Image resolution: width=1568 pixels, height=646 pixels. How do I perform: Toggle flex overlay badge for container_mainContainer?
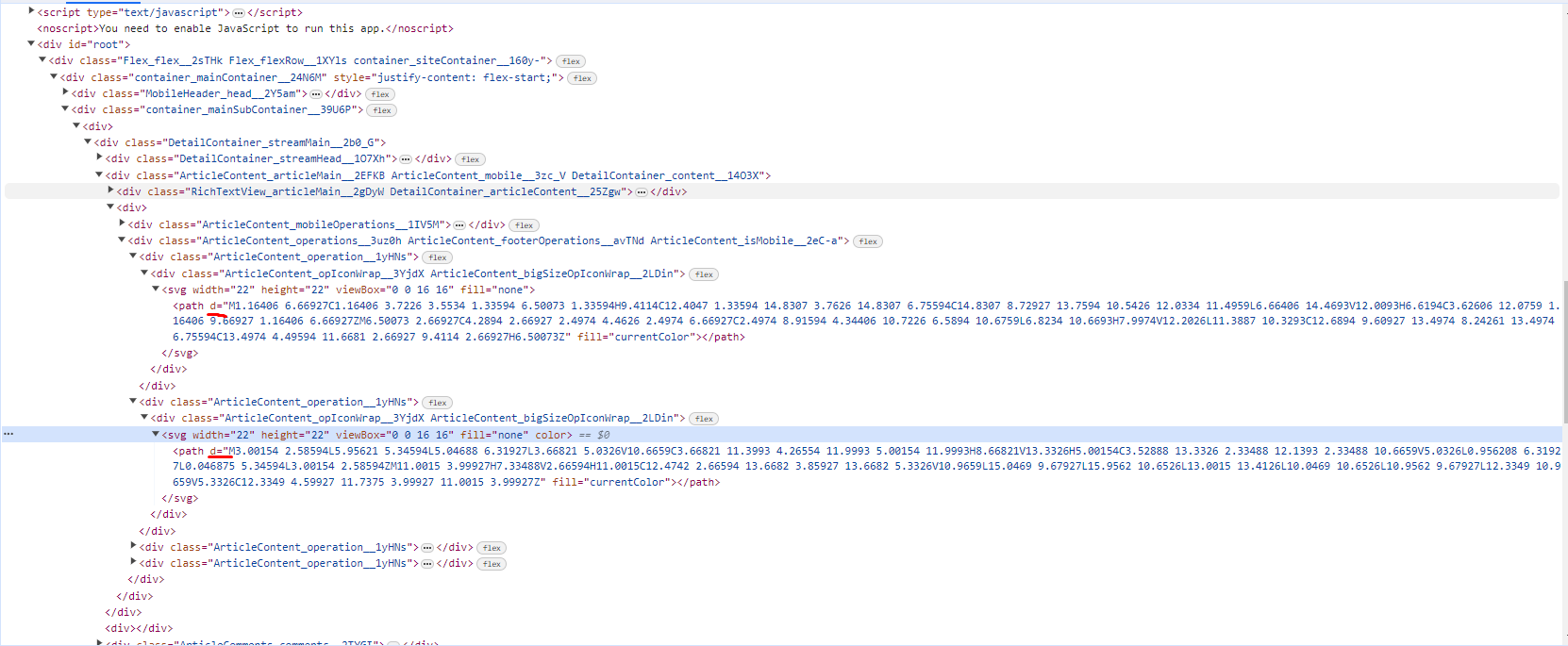click(x=582, y=78)
